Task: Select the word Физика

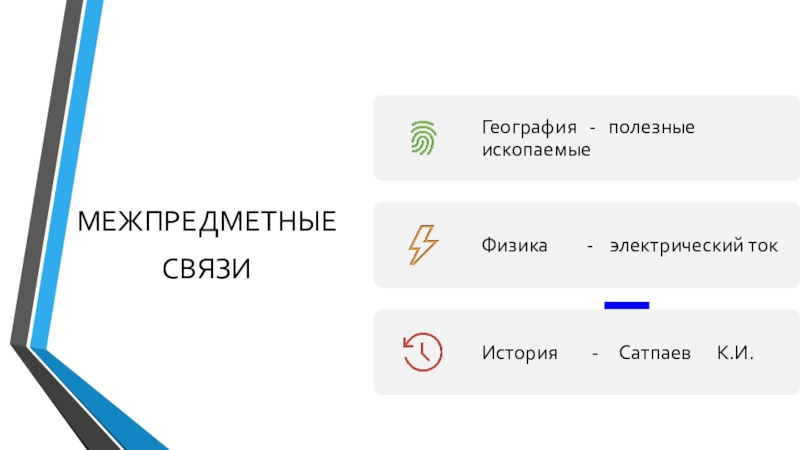Action: [x=514, y=245]
